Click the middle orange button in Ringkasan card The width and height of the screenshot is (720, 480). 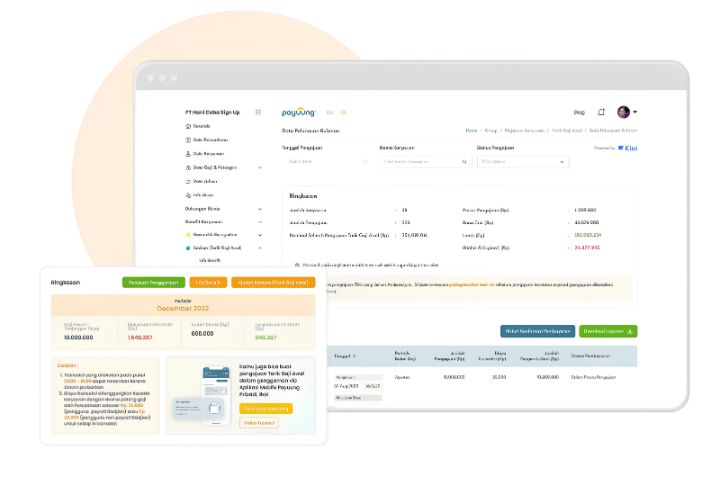208,282
